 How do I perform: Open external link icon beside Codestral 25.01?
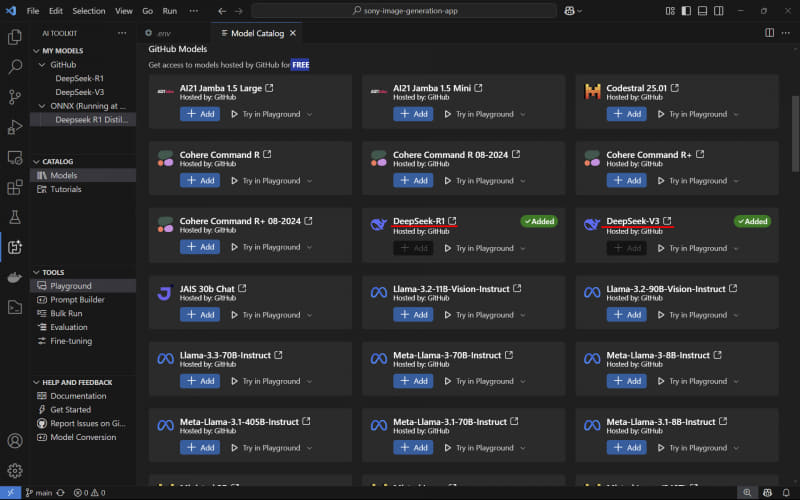[x=675, y=88]
